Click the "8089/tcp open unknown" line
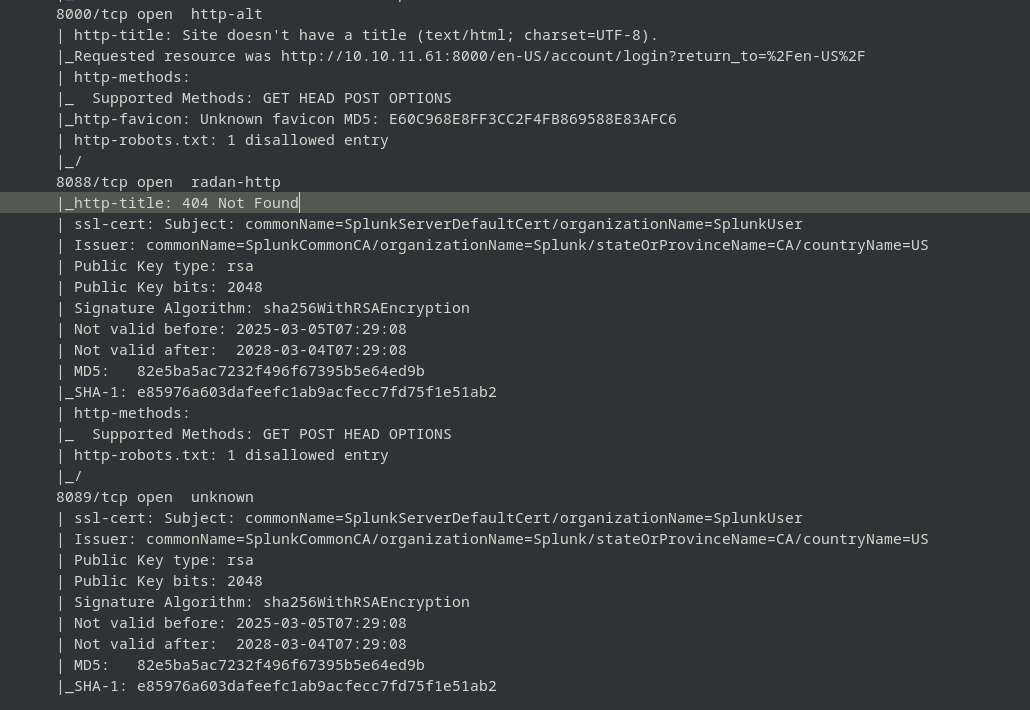1030x710 pixels. (x=155, y=497)
